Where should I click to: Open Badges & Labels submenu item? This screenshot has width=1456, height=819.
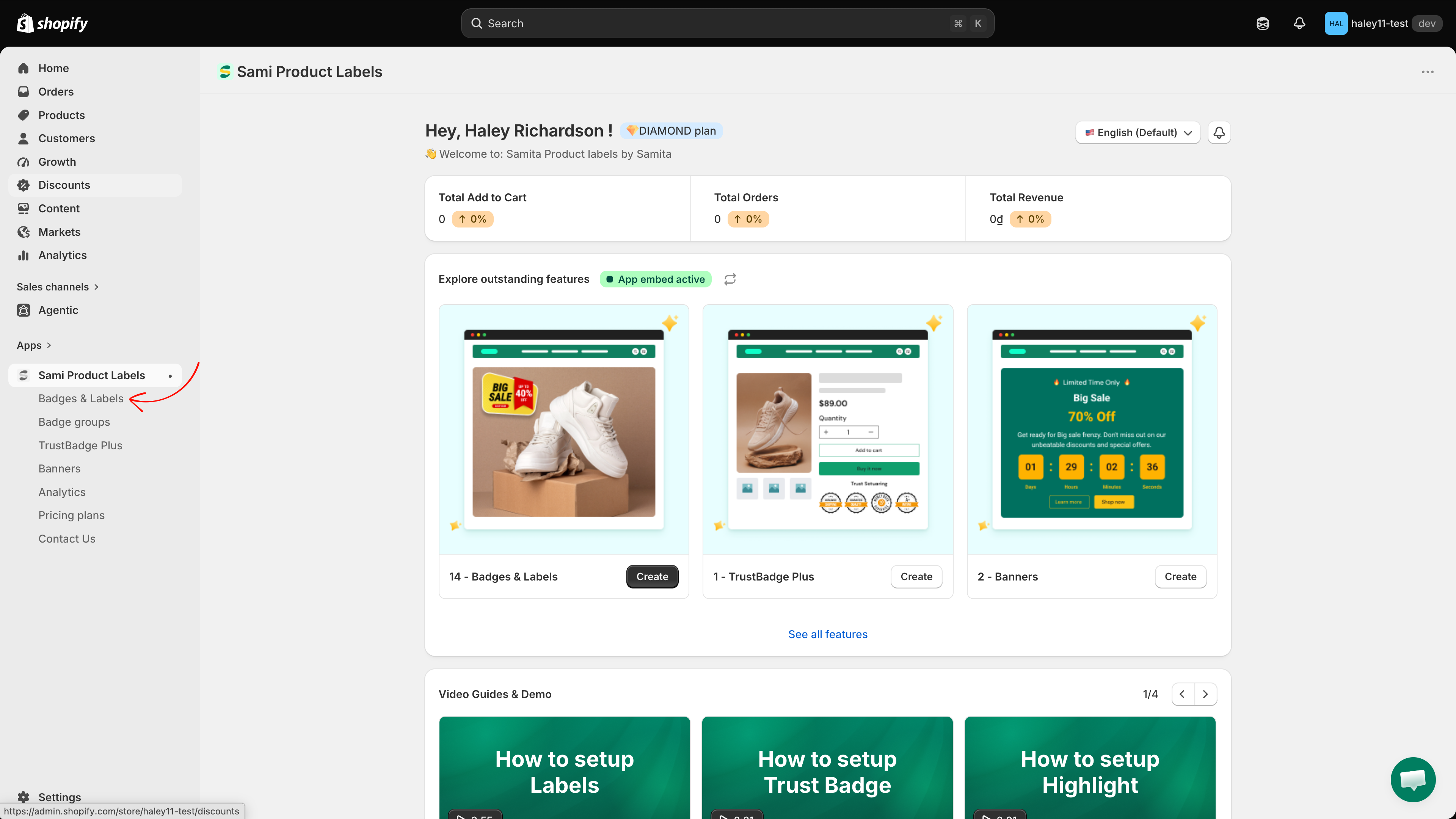[x=81, y=399]
